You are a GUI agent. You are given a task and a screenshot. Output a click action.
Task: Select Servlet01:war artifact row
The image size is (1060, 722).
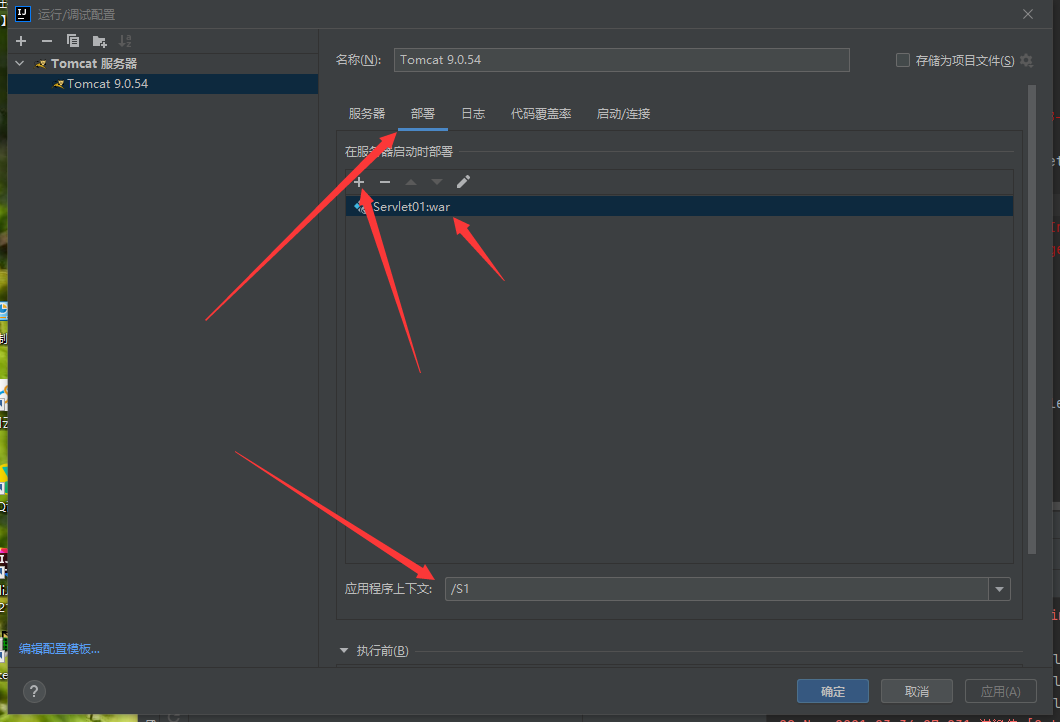pos(679,206)
